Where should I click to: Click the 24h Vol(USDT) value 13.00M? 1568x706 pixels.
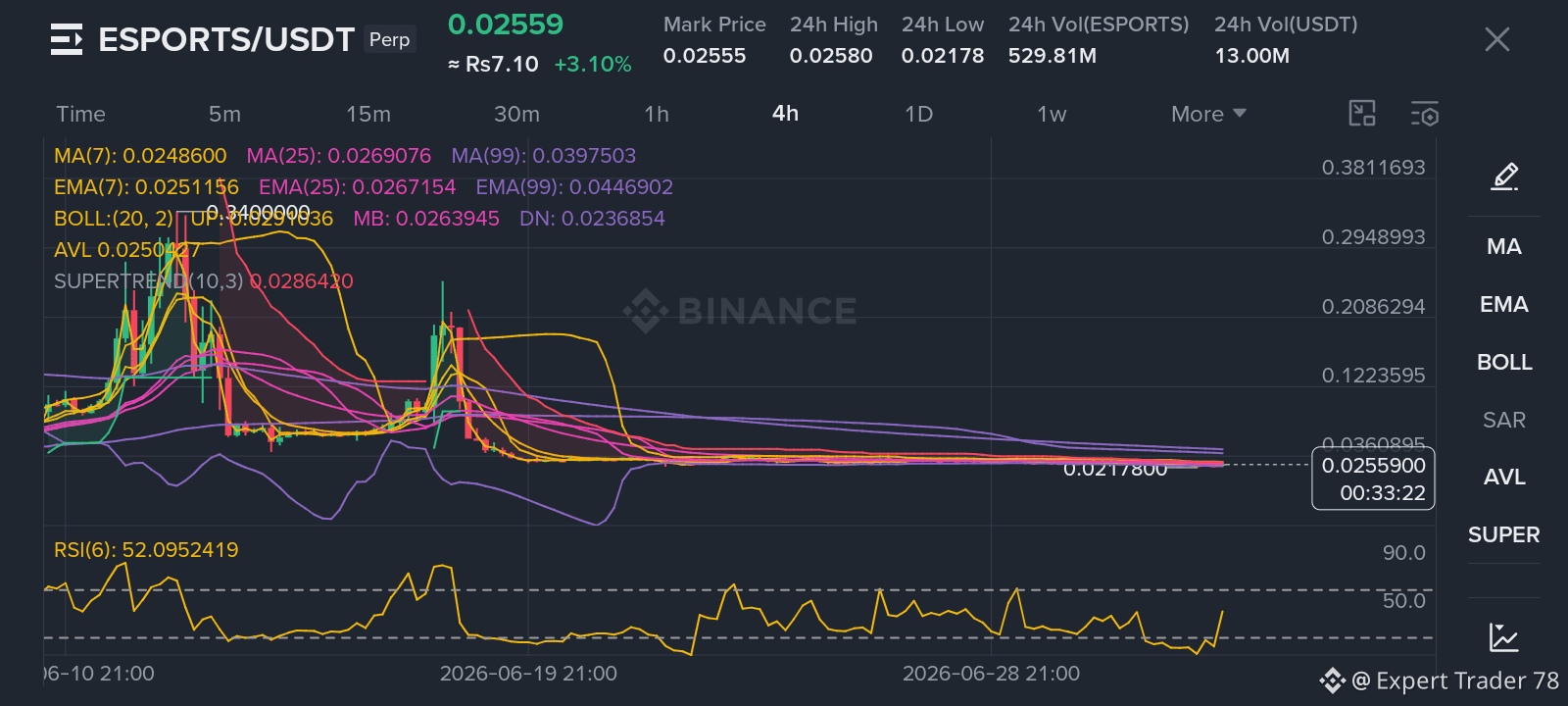coord(1252,56)
